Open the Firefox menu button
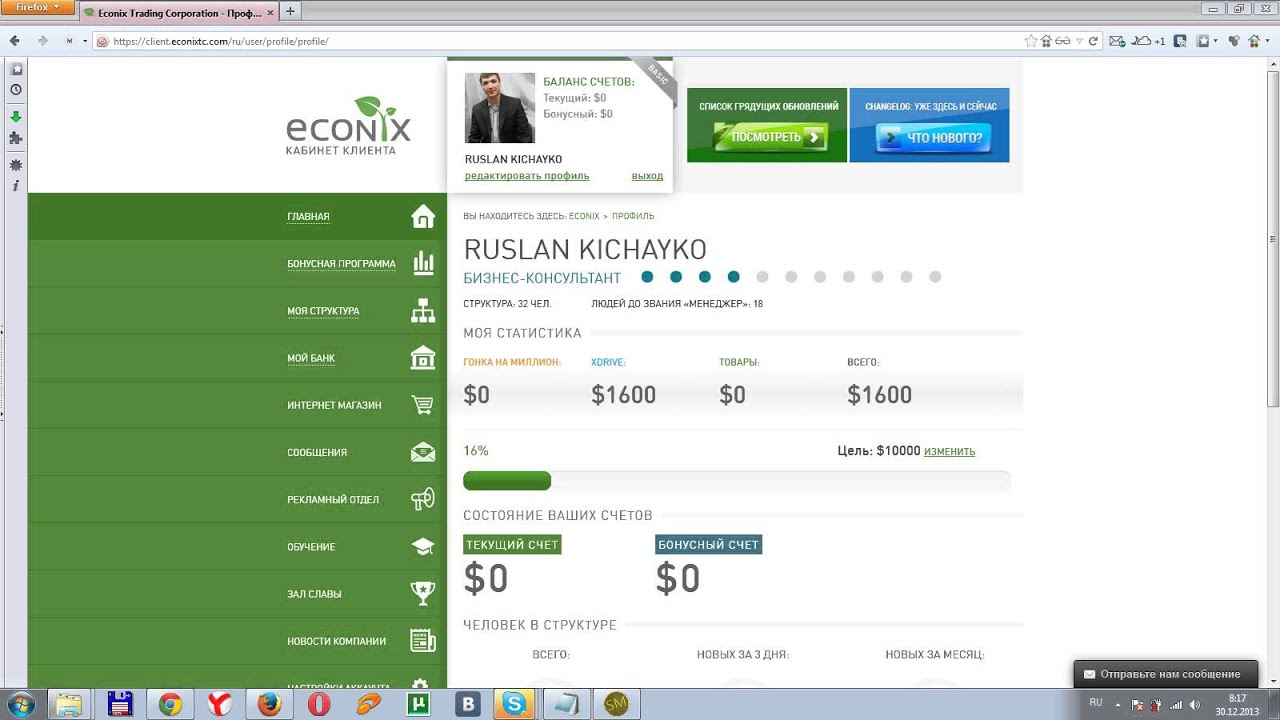Viewport: 1280px width, 720px height. (x=37, y=7)
